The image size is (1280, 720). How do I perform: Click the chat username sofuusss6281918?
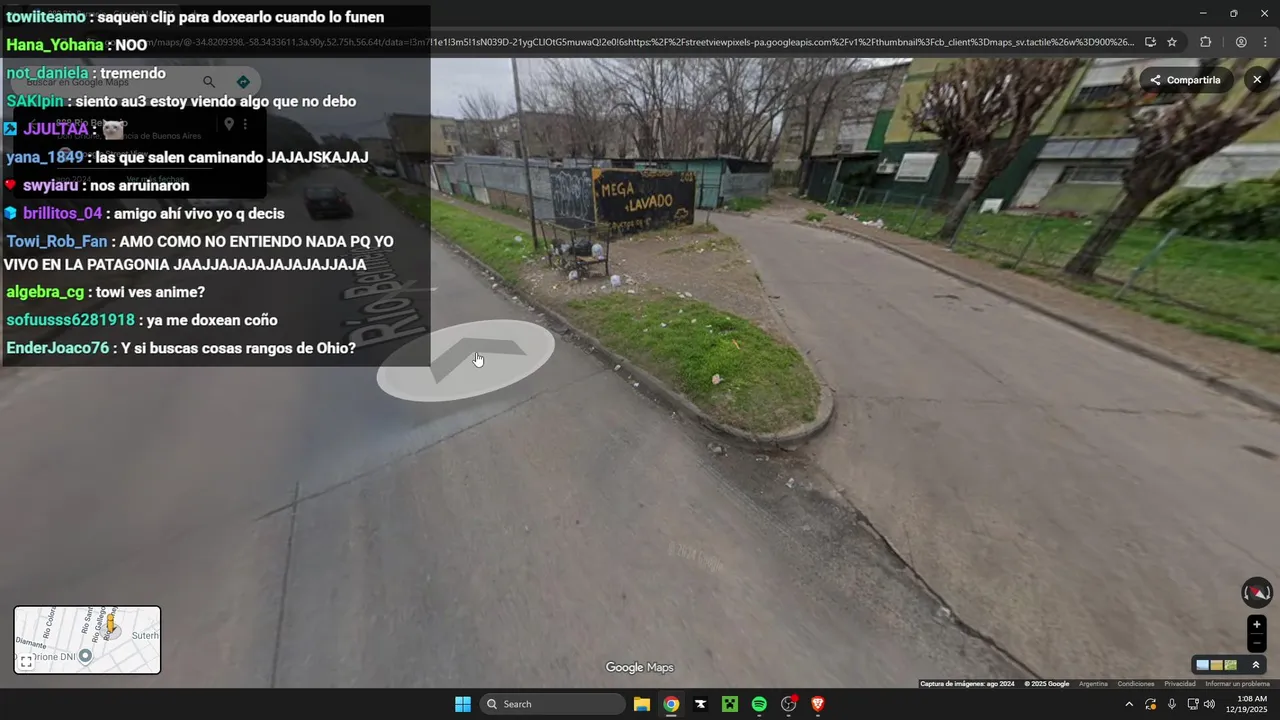[70, 320]
